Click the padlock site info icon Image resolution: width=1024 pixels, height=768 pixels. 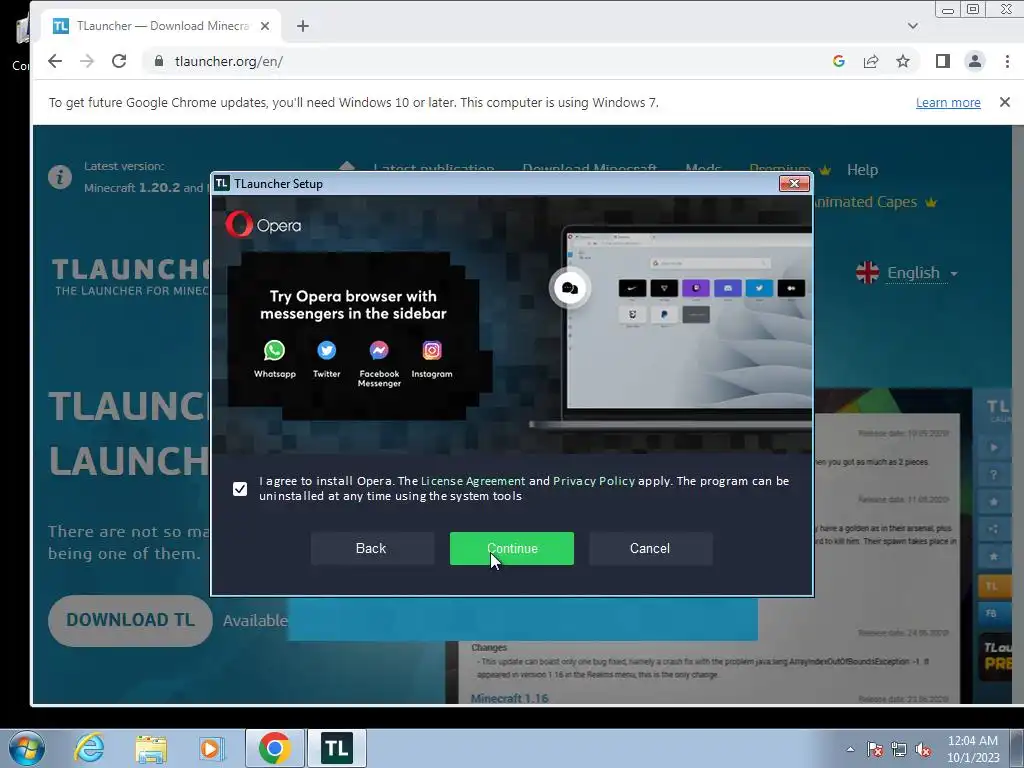[159, 61]
